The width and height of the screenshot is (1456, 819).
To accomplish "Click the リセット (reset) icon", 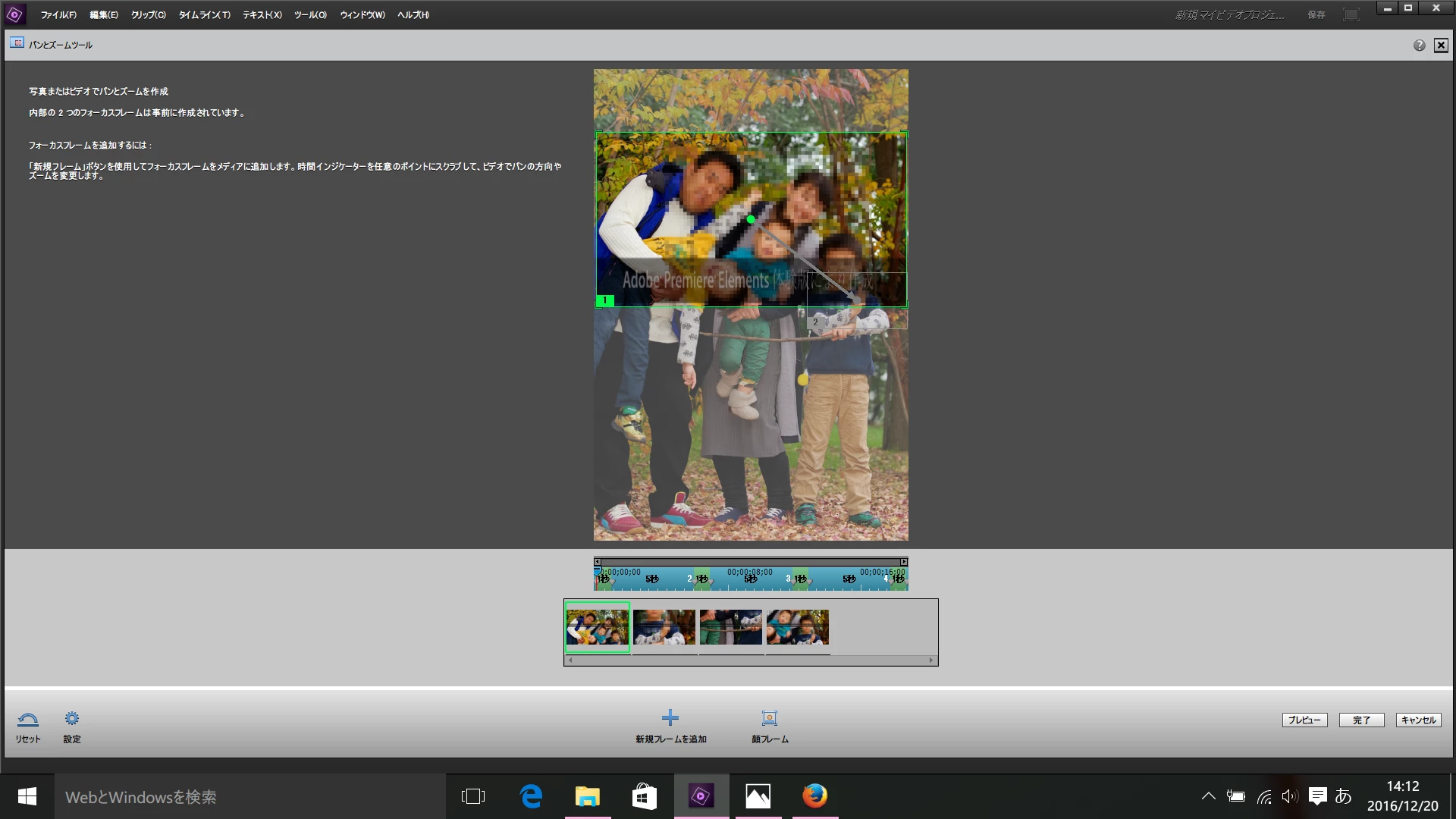I will click(x=28, y=719).
